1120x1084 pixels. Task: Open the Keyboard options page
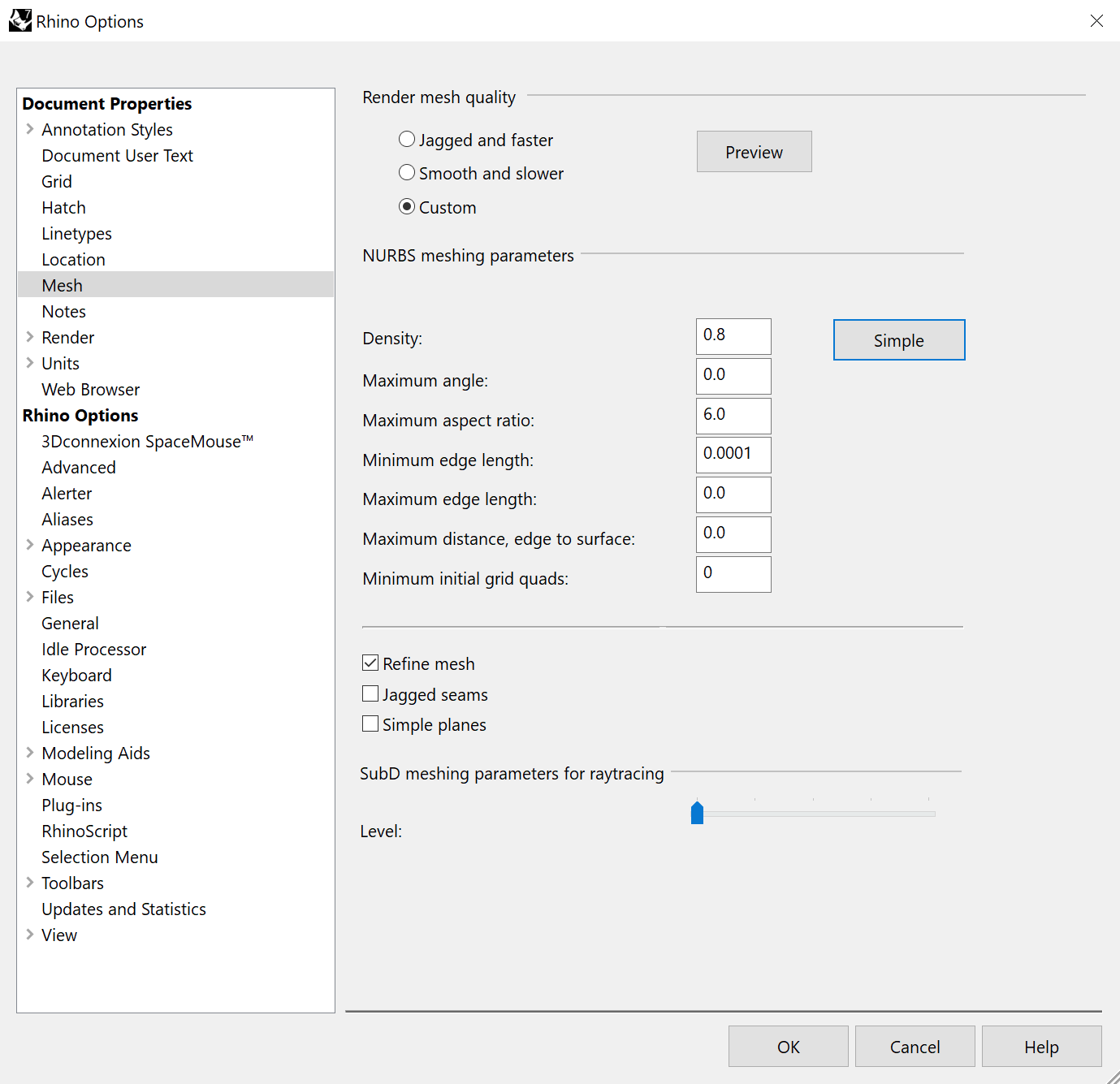(x=76, y=675)
